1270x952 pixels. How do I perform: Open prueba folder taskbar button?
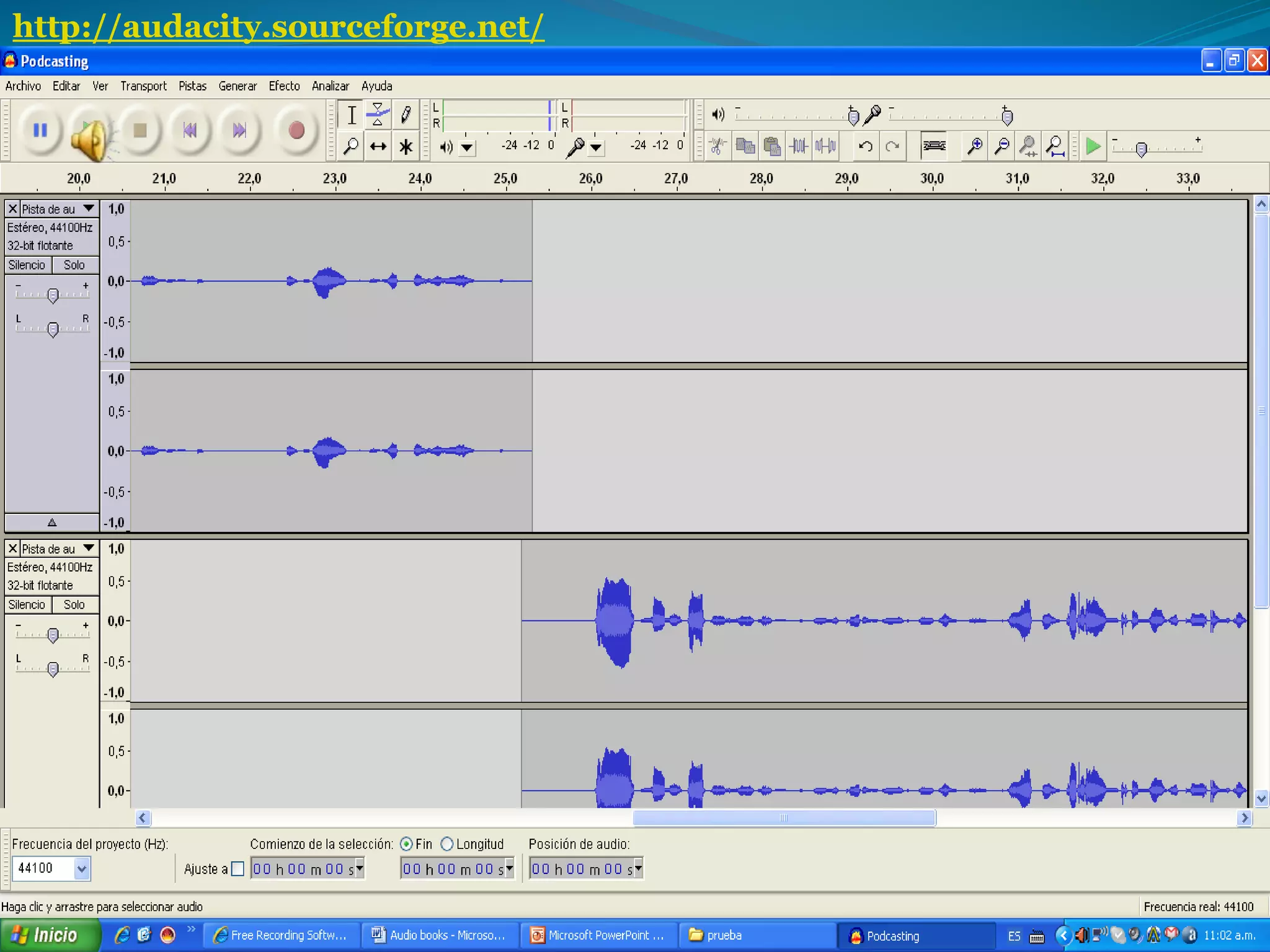758,935
